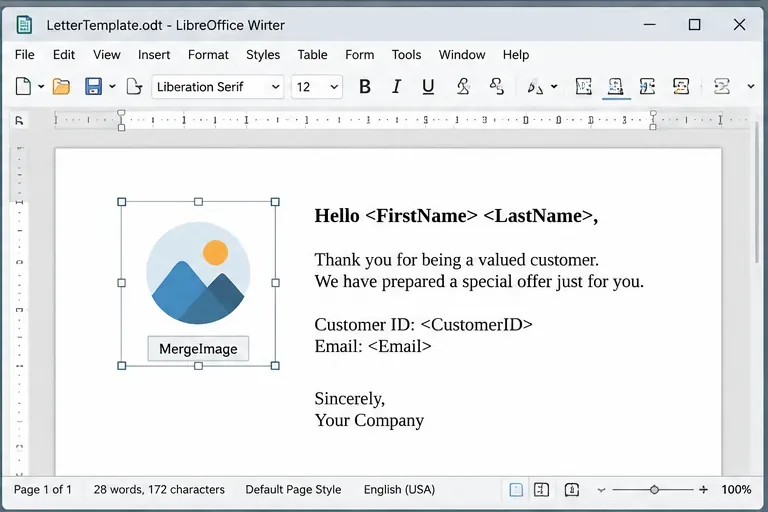Click Page 1 of 1 in status bar
This screenshot has width=768, height=512.
click(43, 489)
